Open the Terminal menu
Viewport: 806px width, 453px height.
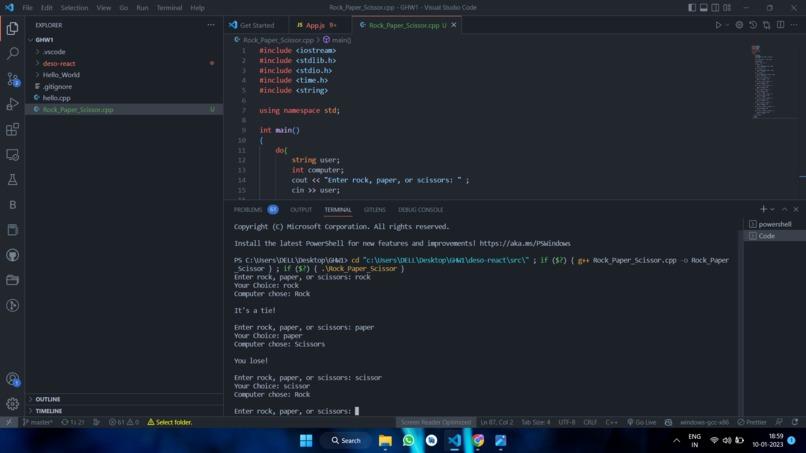pyautogui.click(x=169, y=8)
